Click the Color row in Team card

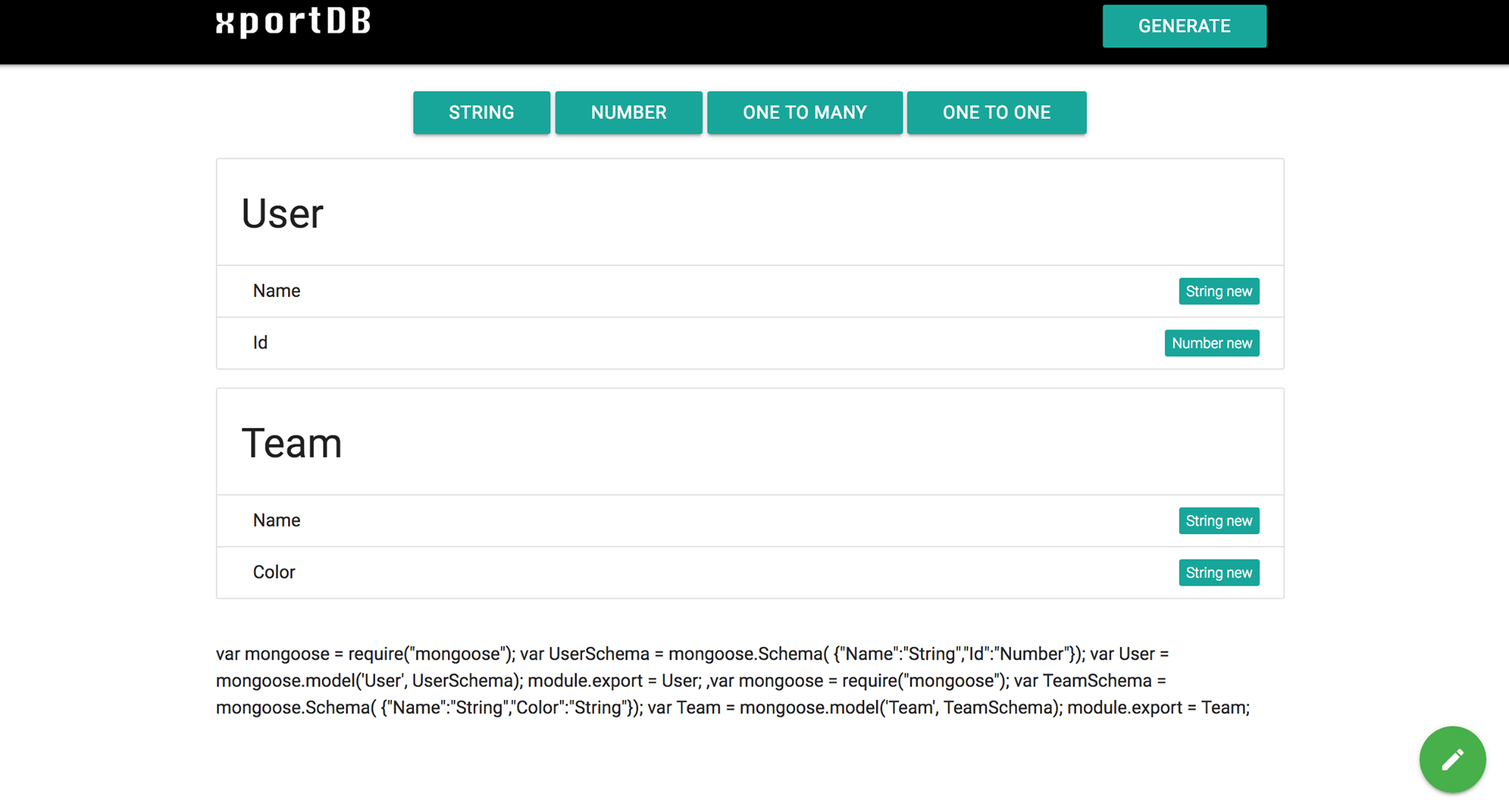273,573
